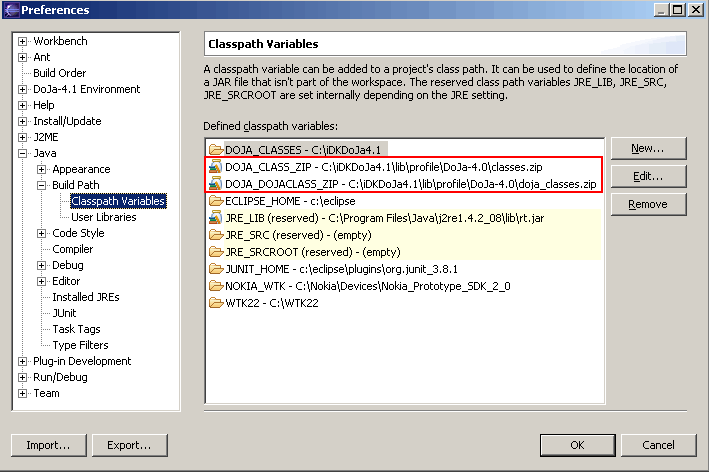
Task: Click New... to add a classpath variable
Action: 648,148
